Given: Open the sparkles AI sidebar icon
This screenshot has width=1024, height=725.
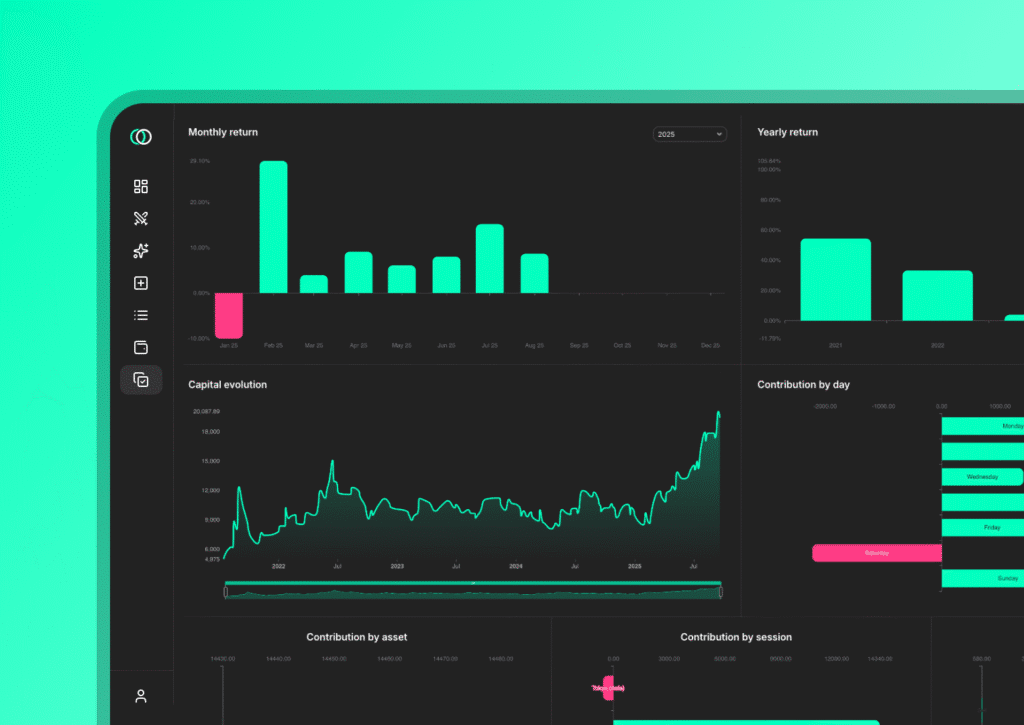Looking at the screenshot, I should [x=141, y=251].
